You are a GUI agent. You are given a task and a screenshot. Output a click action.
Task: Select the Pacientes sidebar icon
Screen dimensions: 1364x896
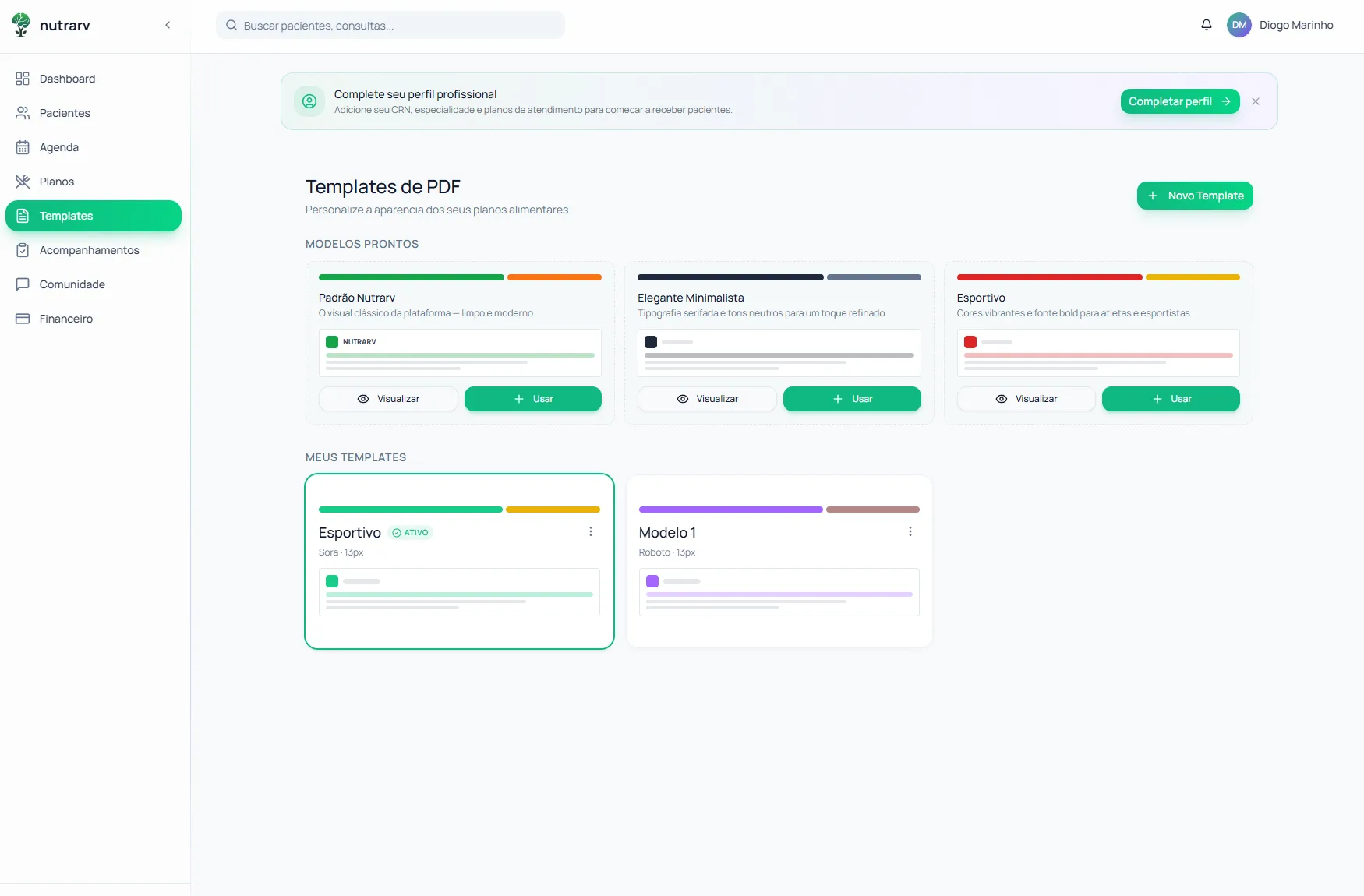click(23, 113)
